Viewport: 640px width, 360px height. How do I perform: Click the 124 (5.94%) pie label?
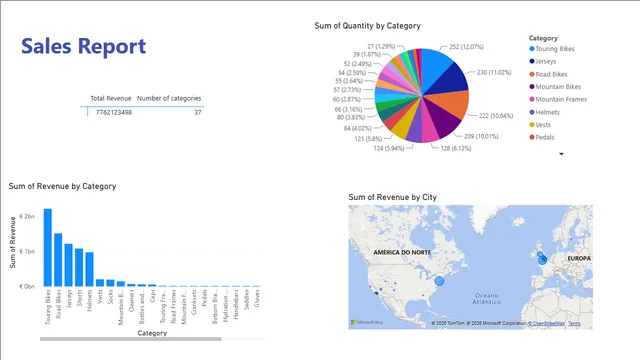pyautogui.click(x=389, y=149)
